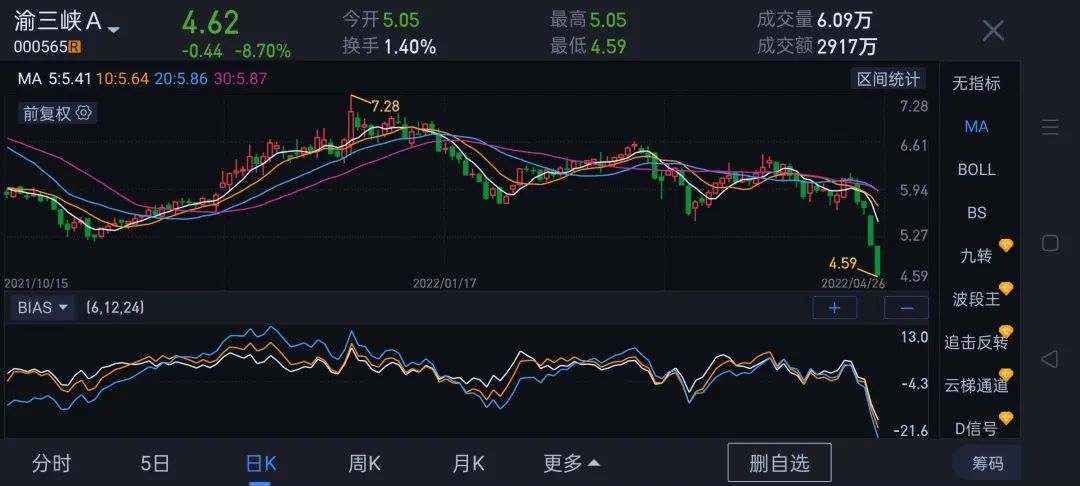The width and height of the screenshot is (1080, 486).
Task: Zoom in chart with plus button
Action: (834, 308)
